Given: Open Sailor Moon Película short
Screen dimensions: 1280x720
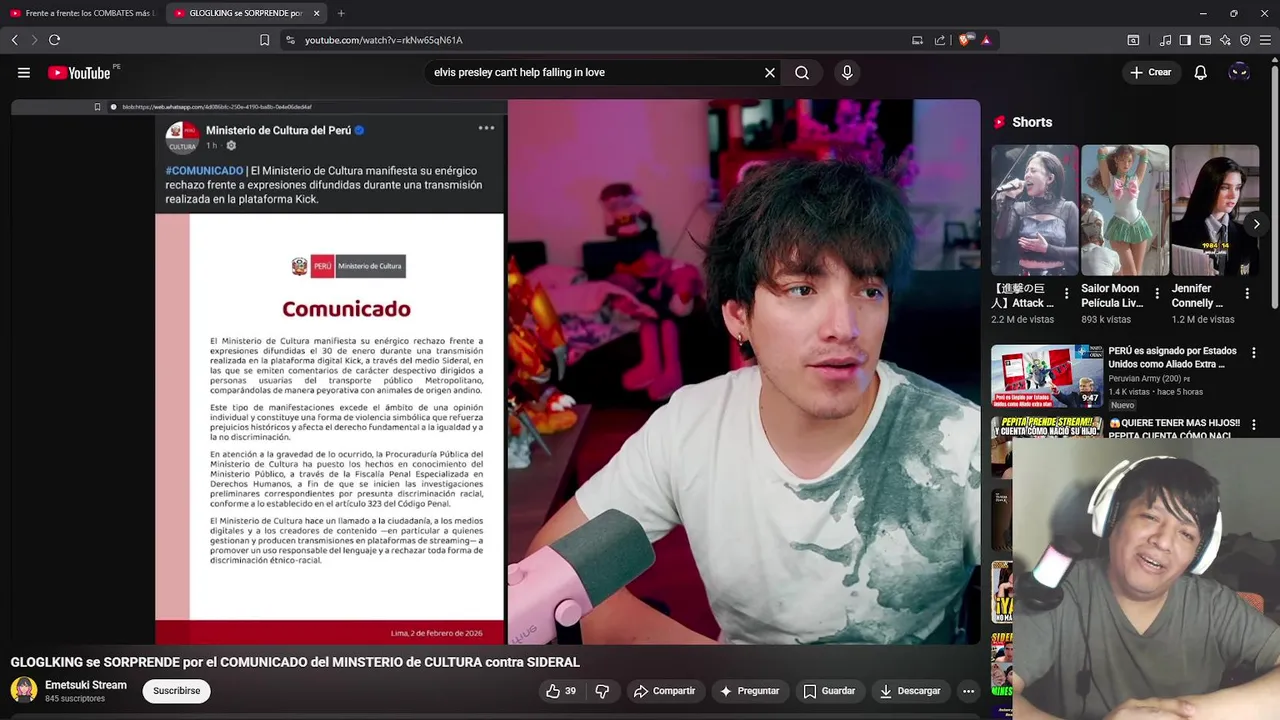Looking at the screenshot, I should pos(1124,210).
